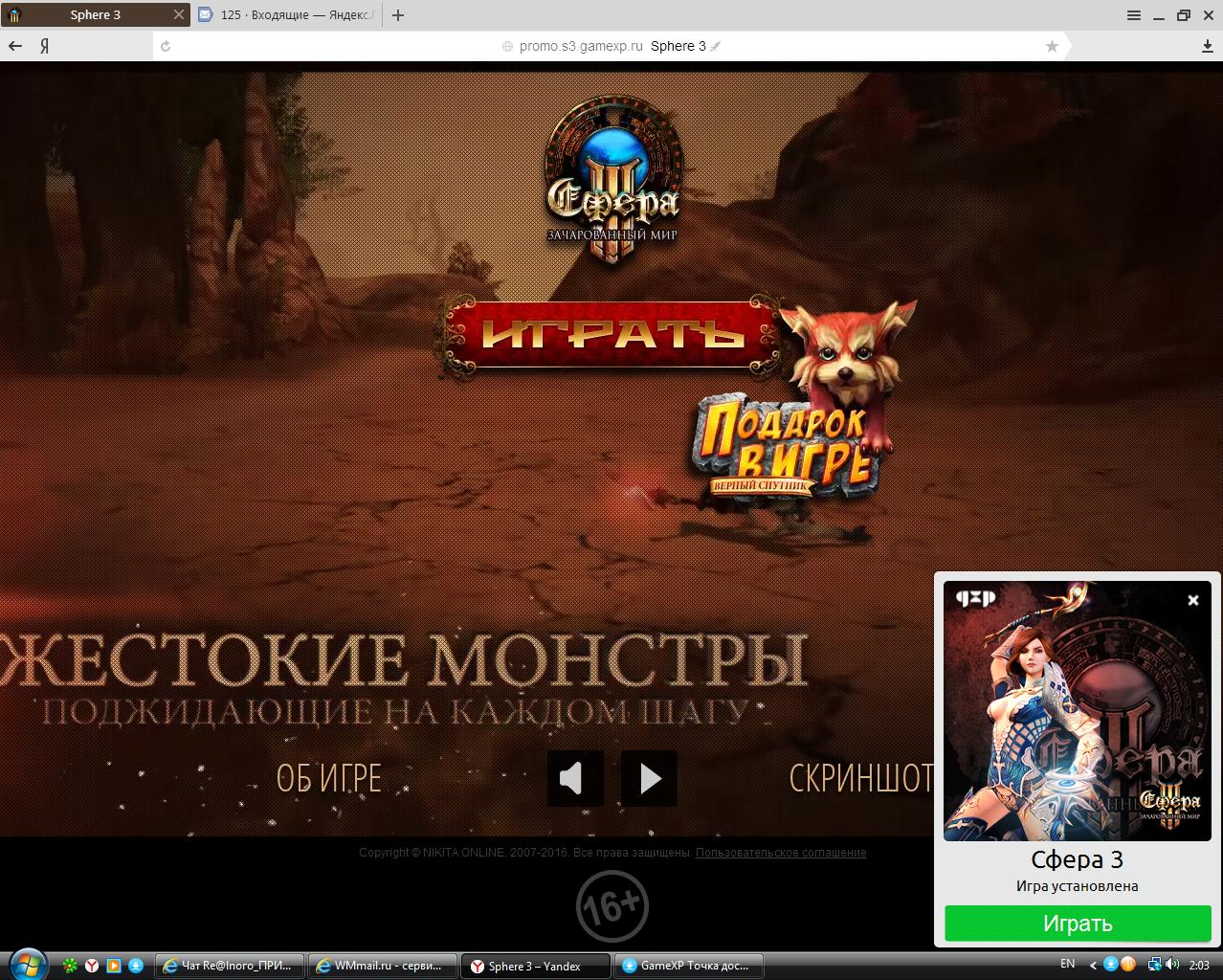This screenshot has width=1223, height=980.
Task: Close the Sphere 3 tab
Action: (x=179, y=15)
